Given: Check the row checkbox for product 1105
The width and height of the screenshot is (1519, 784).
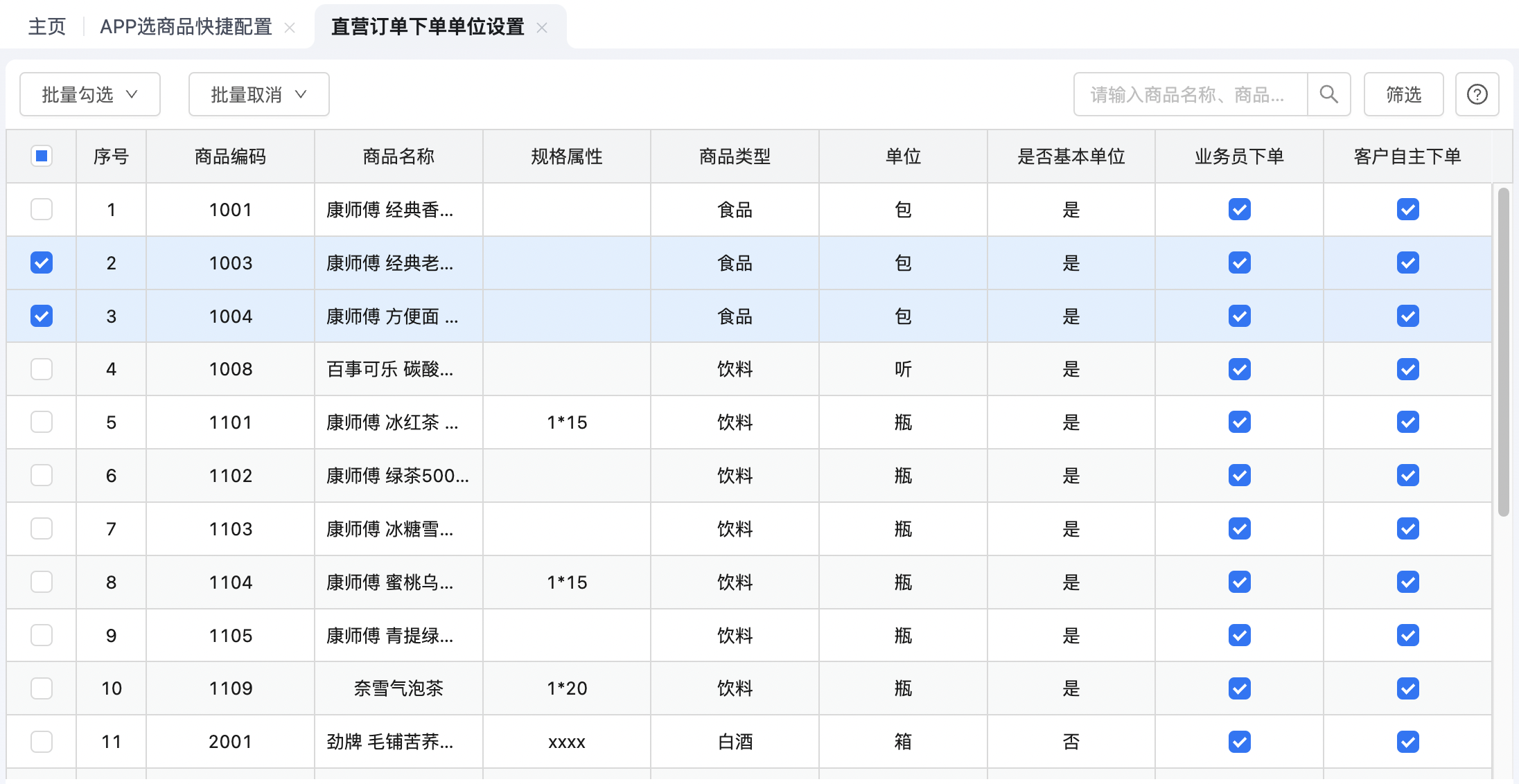Looking at the screenshot, I should point(42,635).
